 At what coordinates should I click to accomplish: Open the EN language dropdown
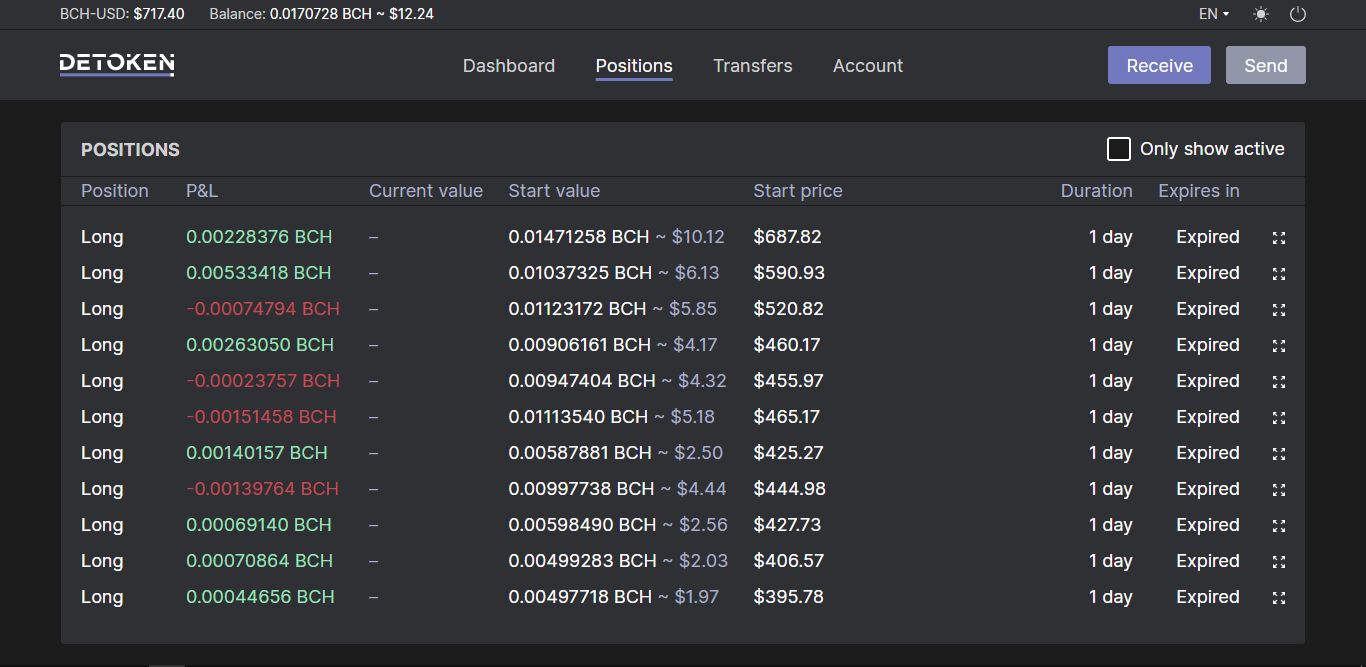(x=1214, y=14)
